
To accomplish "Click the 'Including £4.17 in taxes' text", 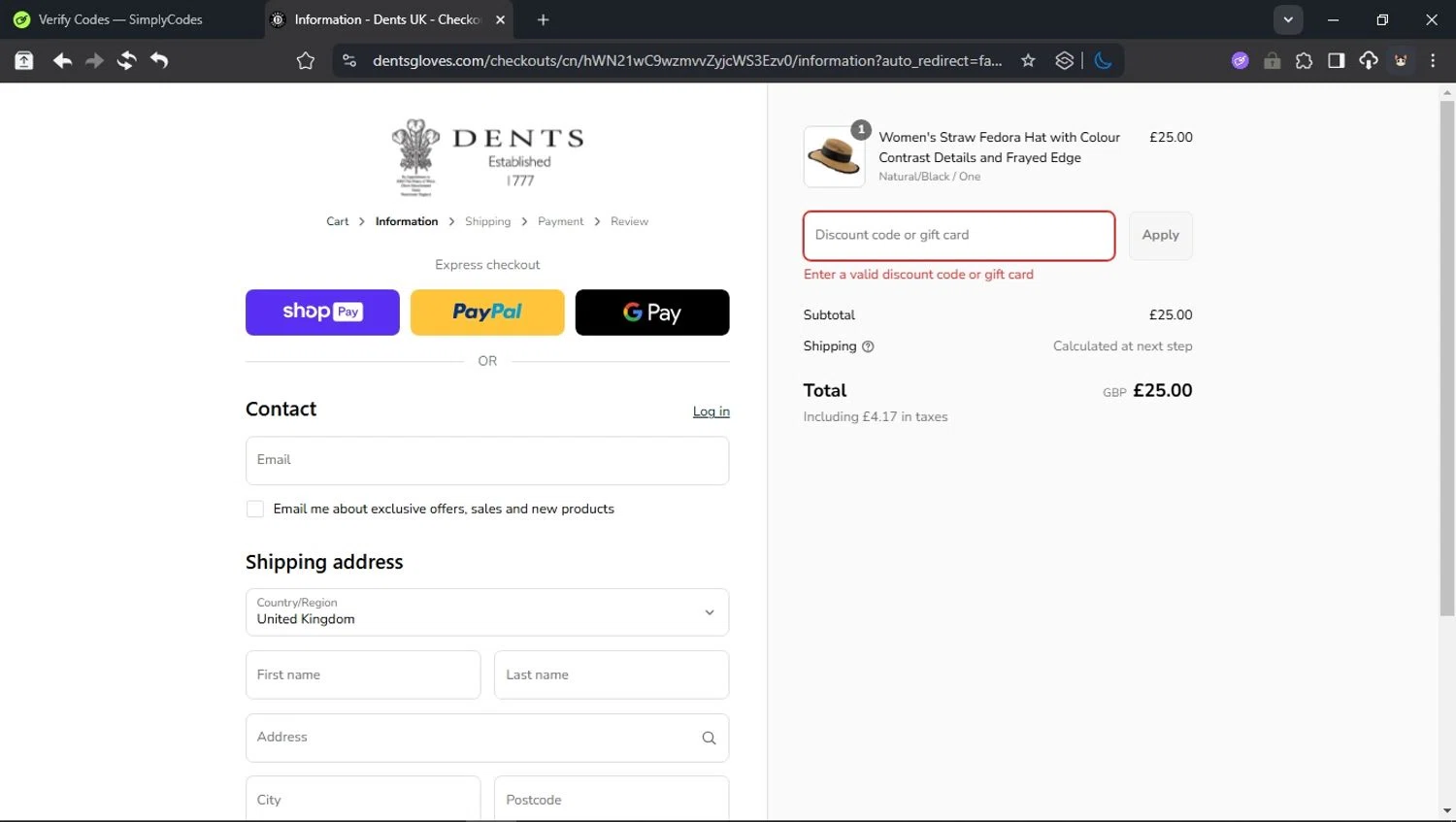I will click(876, 417).
